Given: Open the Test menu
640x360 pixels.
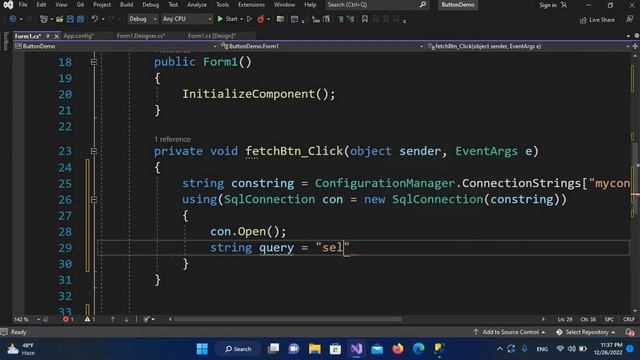Looking at the screenshot, I should click(173, 5).
